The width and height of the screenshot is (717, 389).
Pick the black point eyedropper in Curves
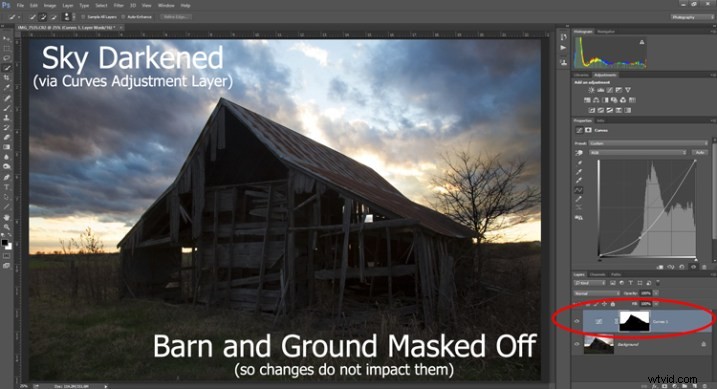[579, 163]
